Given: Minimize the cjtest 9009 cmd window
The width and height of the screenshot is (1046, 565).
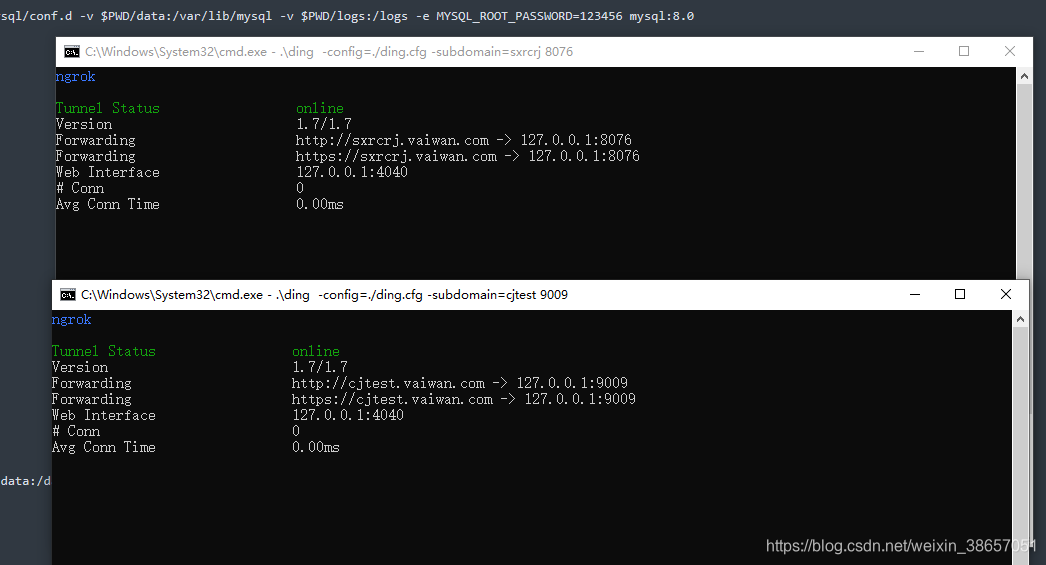Looking at the screenshot, I should tap(915, 294).
